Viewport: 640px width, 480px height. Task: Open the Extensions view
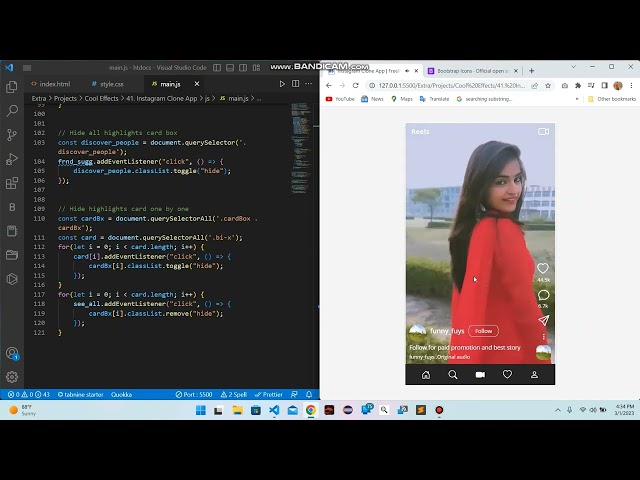[x=12, y=183]
